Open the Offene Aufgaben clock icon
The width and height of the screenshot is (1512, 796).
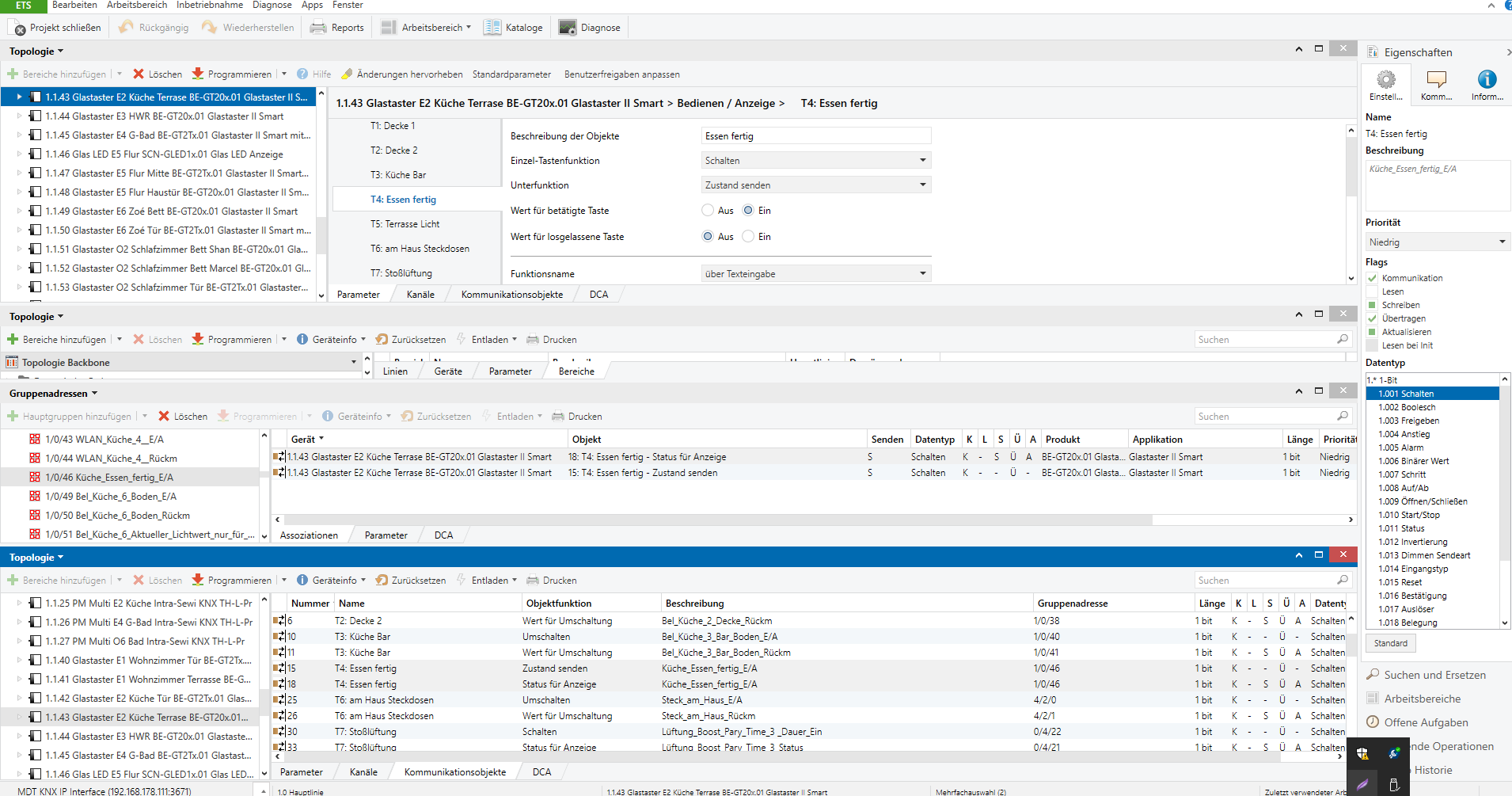(1373, 722)
